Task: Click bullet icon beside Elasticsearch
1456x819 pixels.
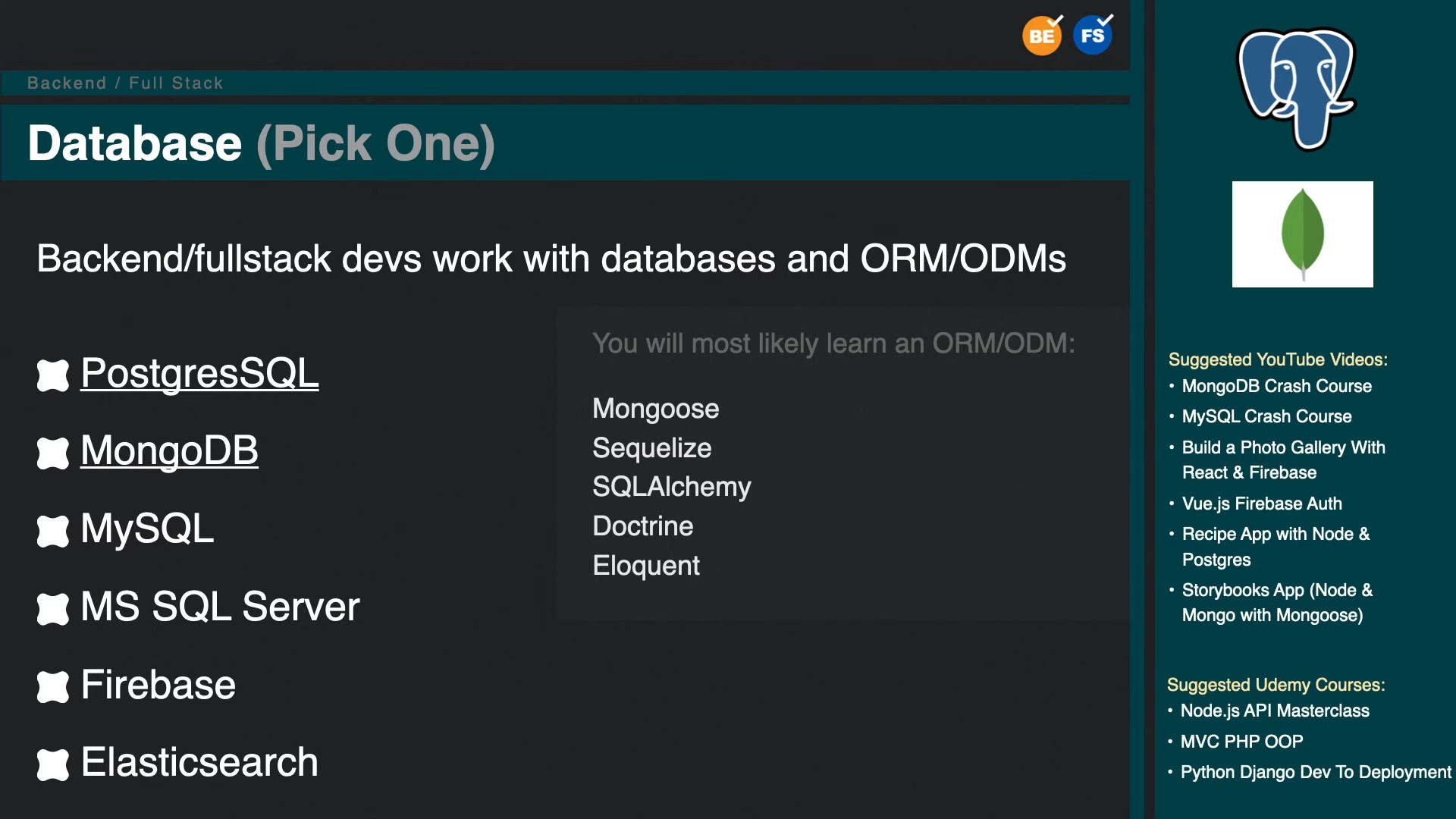Action: click(x=53, y=764)
